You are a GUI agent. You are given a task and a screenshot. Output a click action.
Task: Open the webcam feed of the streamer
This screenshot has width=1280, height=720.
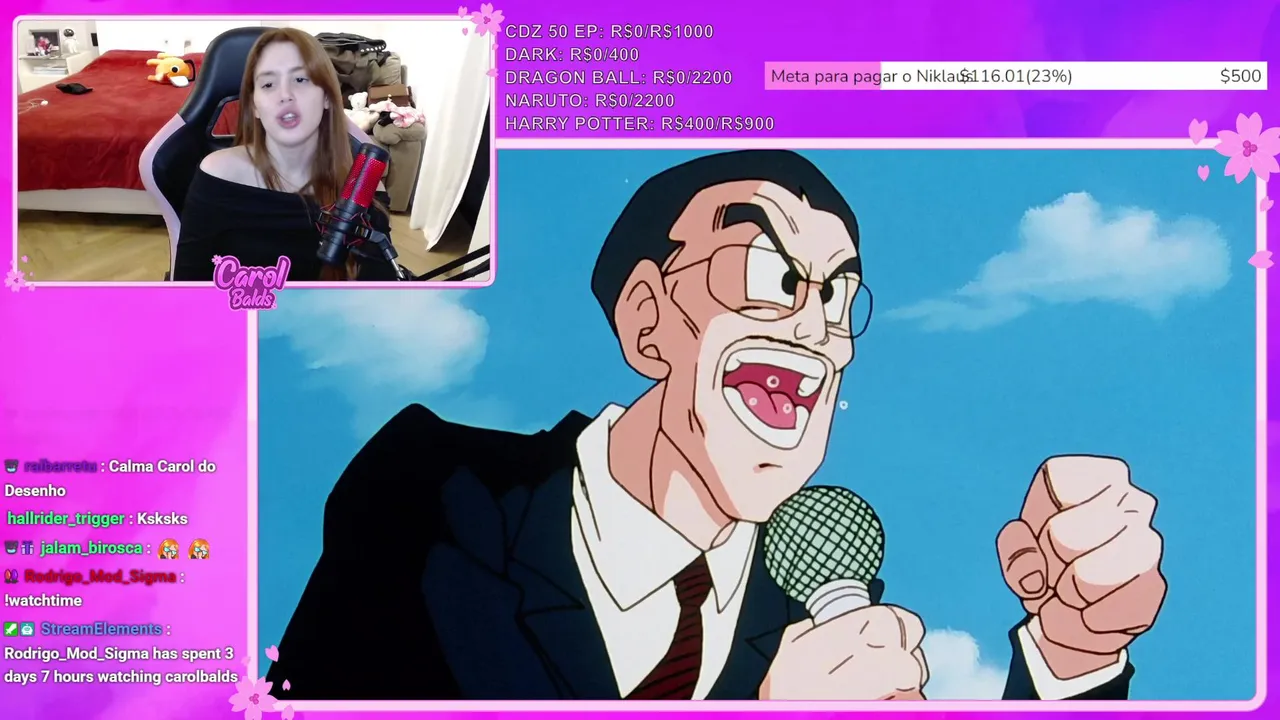[254, 150]
